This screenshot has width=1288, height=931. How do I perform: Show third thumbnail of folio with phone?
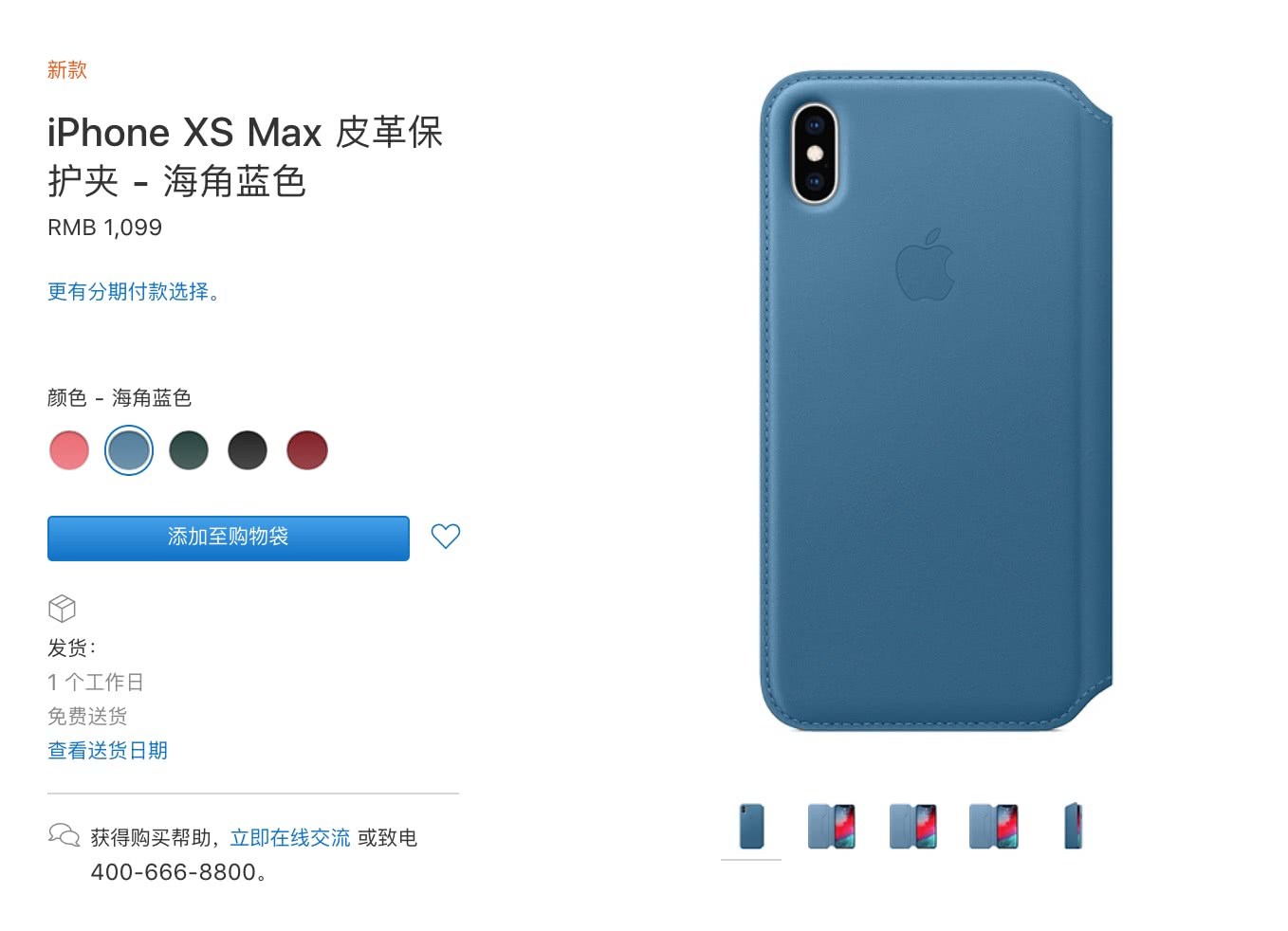pos(912,827)
